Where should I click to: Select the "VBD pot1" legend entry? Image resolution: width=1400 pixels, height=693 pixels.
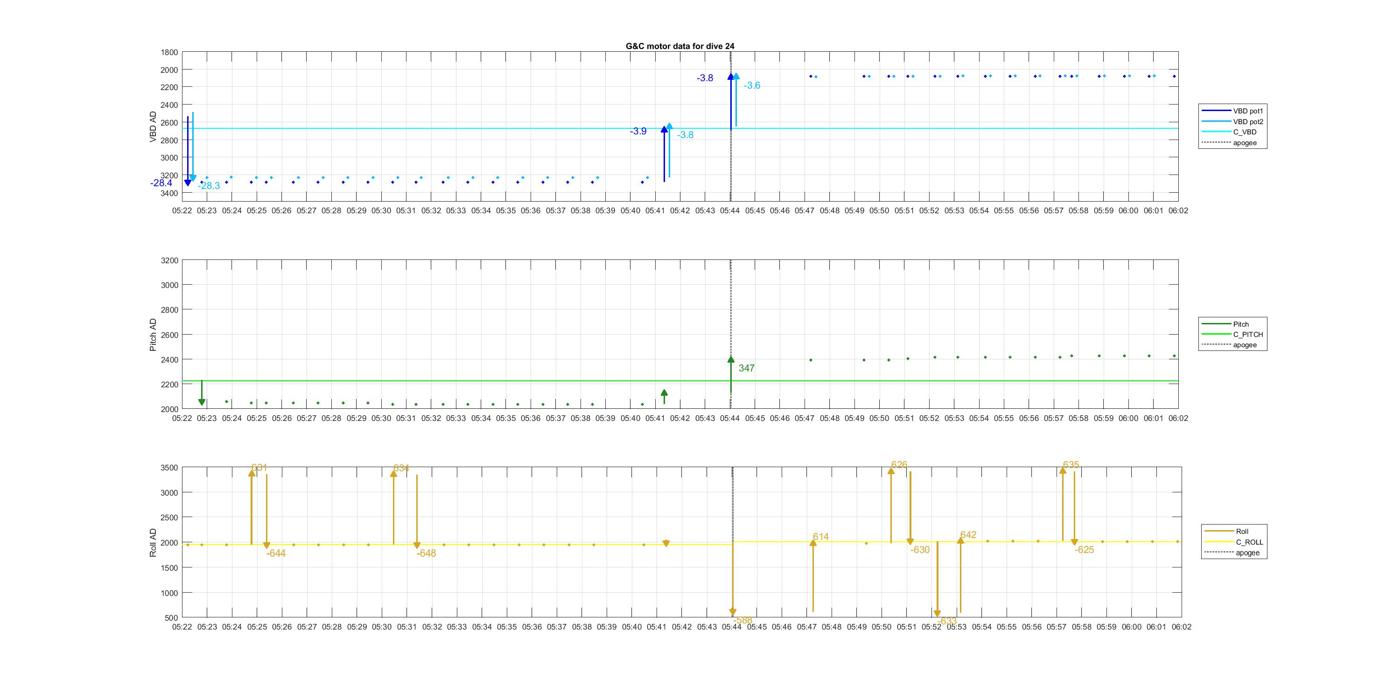tap(1233, 111)
